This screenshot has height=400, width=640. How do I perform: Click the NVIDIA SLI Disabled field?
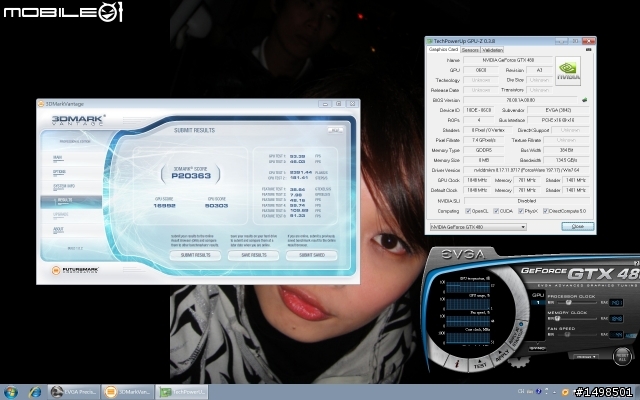[x=527, y=201]
